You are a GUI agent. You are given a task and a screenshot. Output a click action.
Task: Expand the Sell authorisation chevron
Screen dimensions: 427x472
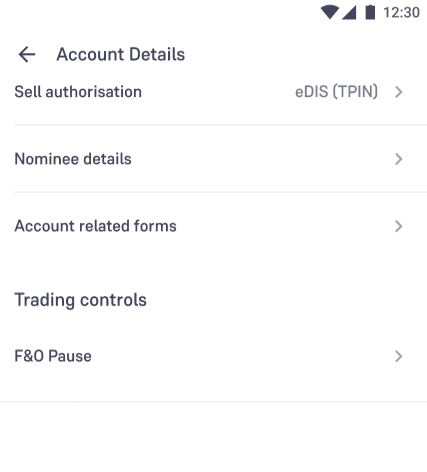(x=398, y=92)
